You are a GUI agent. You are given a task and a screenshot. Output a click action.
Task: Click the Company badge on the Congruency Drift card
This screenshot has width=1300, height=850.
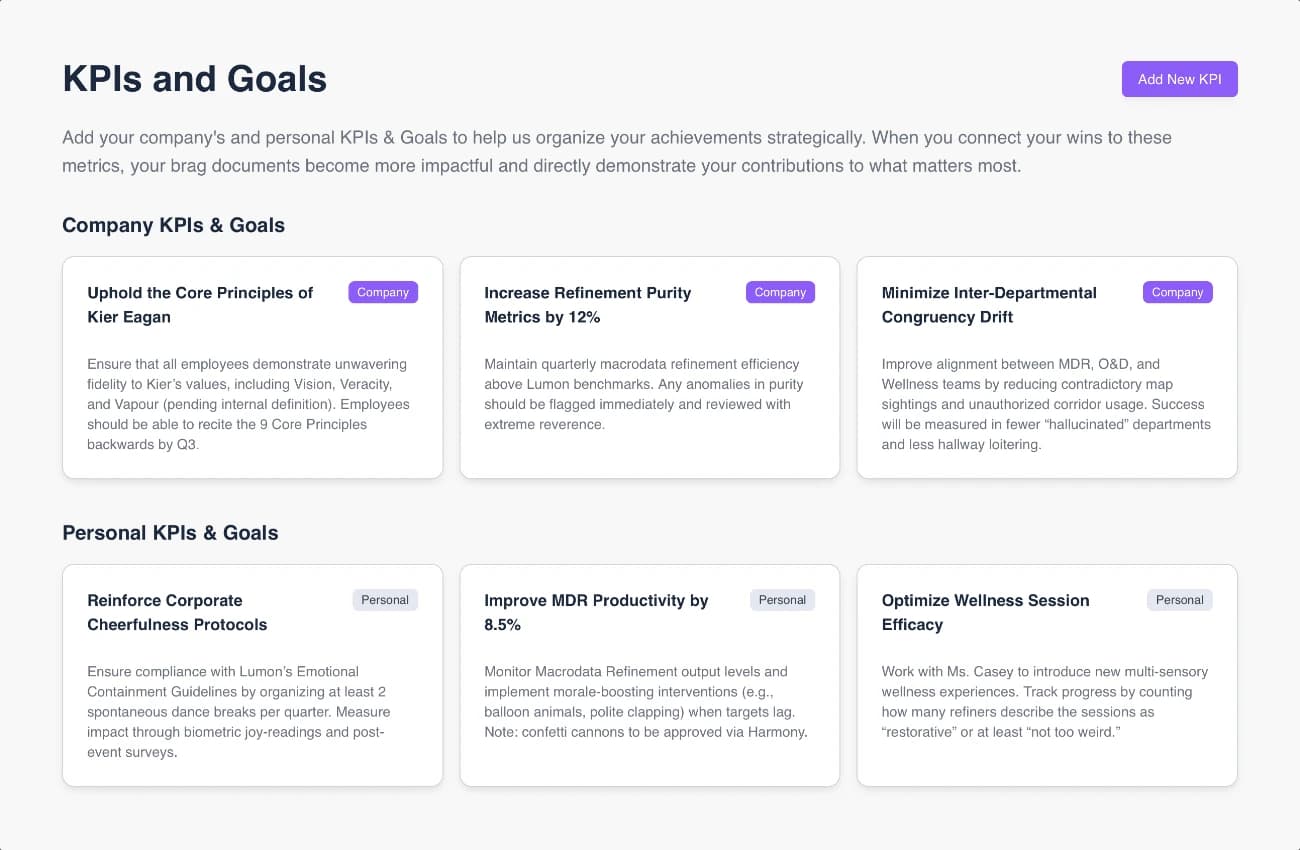tap(1177, 292)
